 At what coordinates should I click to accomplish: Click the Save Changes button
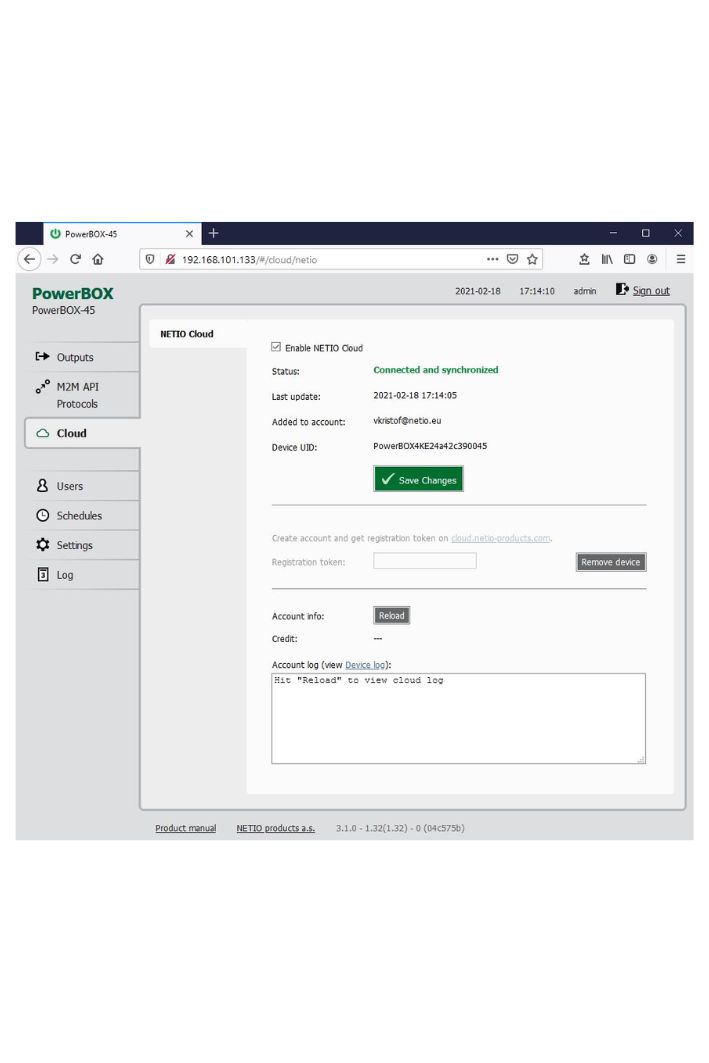[418, 480]
